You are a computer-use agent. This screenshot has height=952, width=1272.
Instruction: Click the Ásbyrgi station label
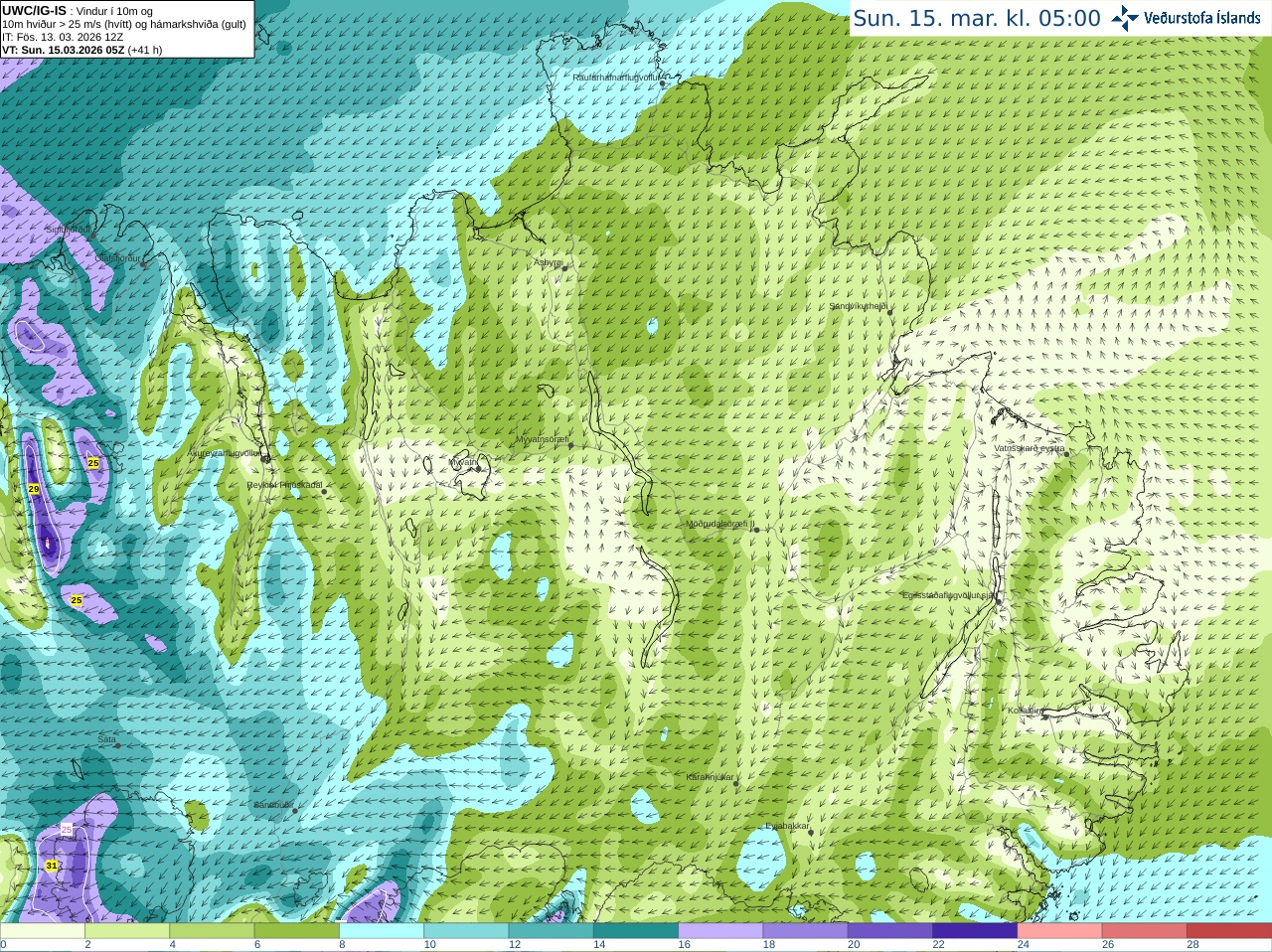tap(548, 262)
